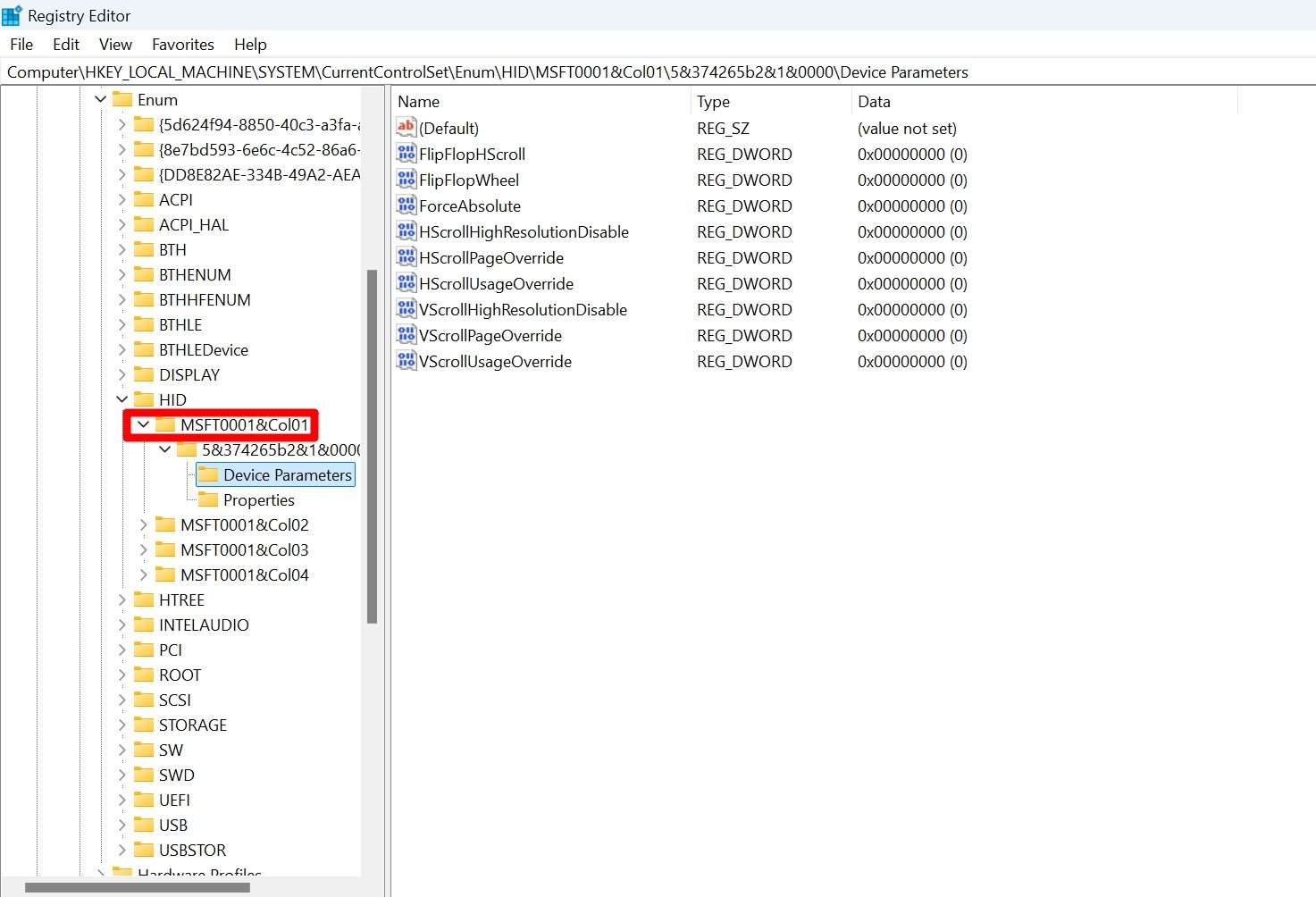
Task: Click the INTELAUDIO folder icon
Action: (144, 625)
